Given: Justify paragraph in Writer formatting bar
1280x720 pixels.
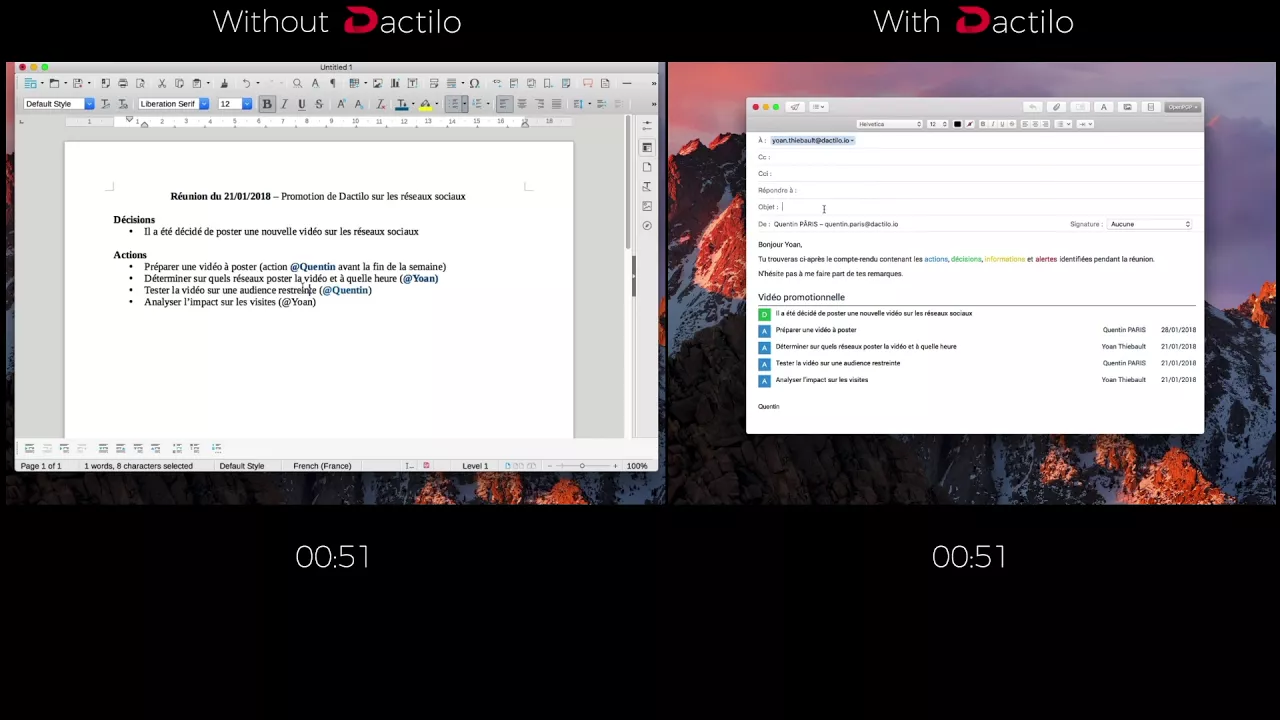Looking at the screenshot, I should 556,104.
